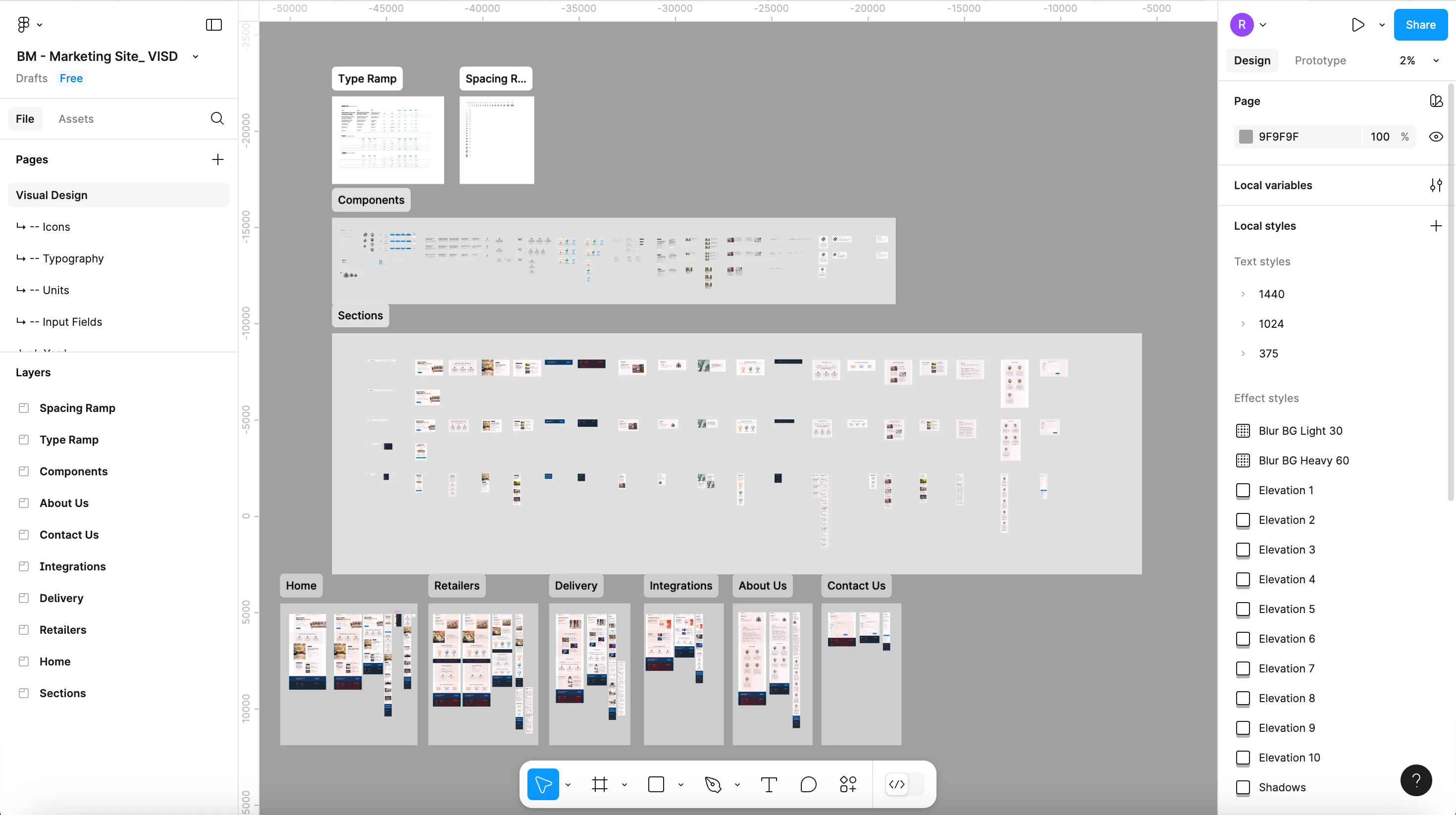Select the Contact Us layer

pyautogui.click(x=69, y=535)
